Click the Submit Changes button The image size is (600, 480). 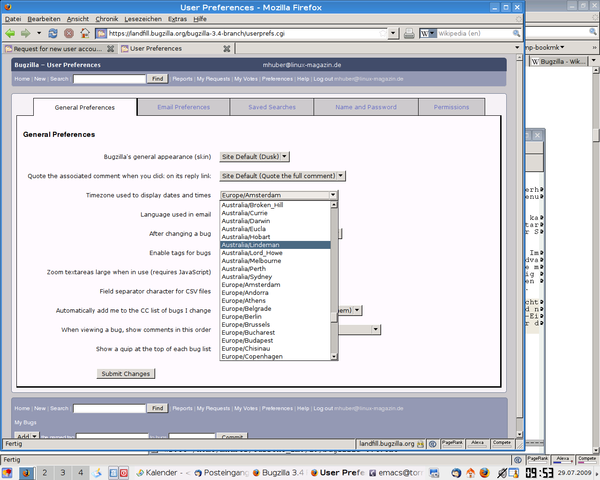tap(126, 374)
